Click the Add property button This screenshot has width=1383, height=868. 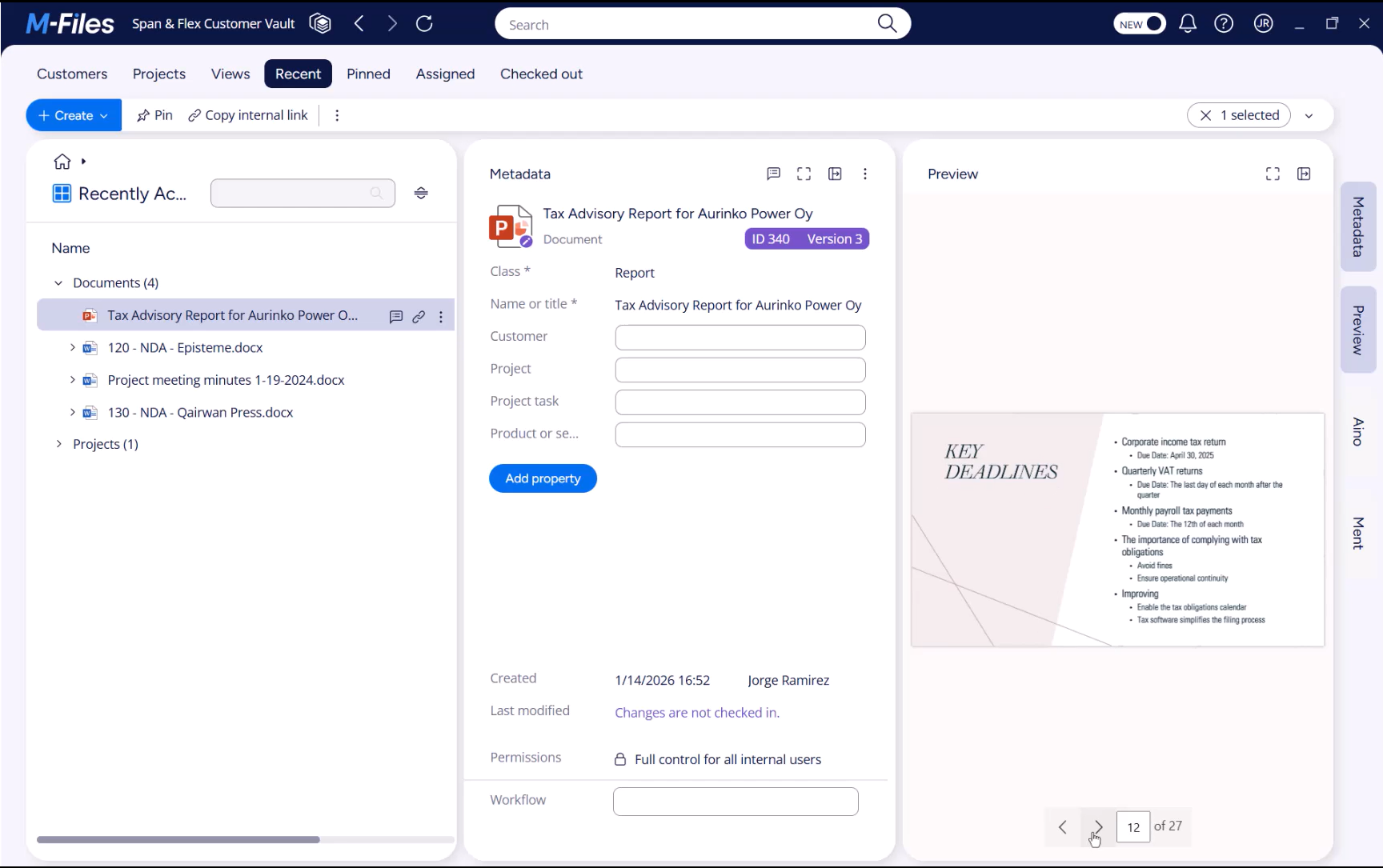click(x=543, y=478)
